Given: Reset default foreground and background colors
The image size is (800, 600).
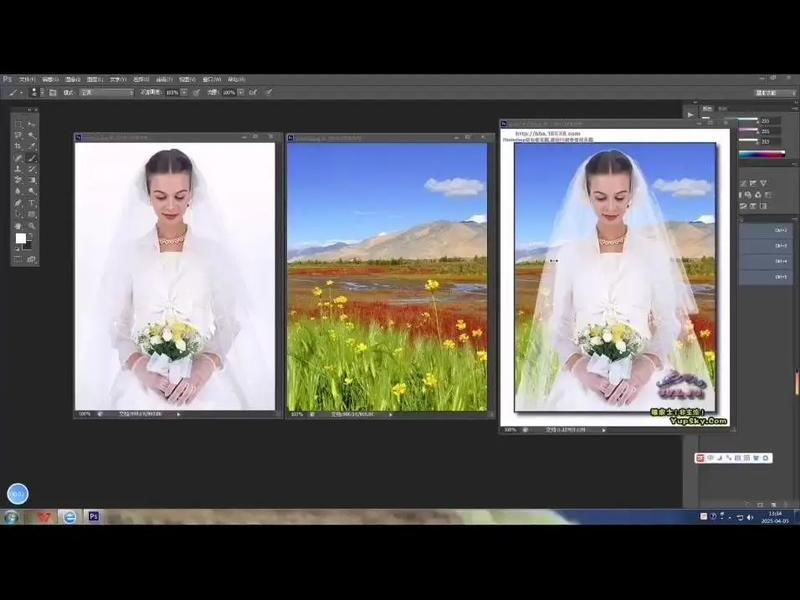Looking at the screenshot, I should point(17,249).
